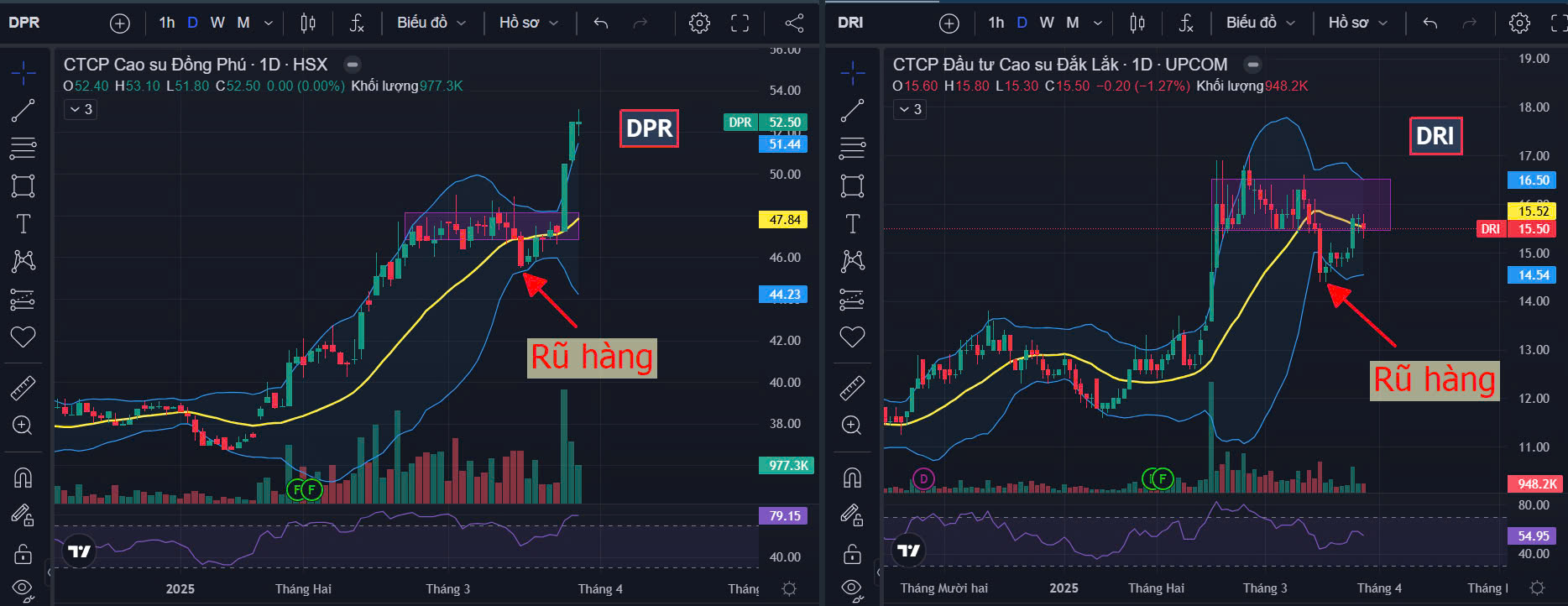Toggle stay-in-drawing-mode pencil lock in DPR sidebar

[x=24, y=515]
